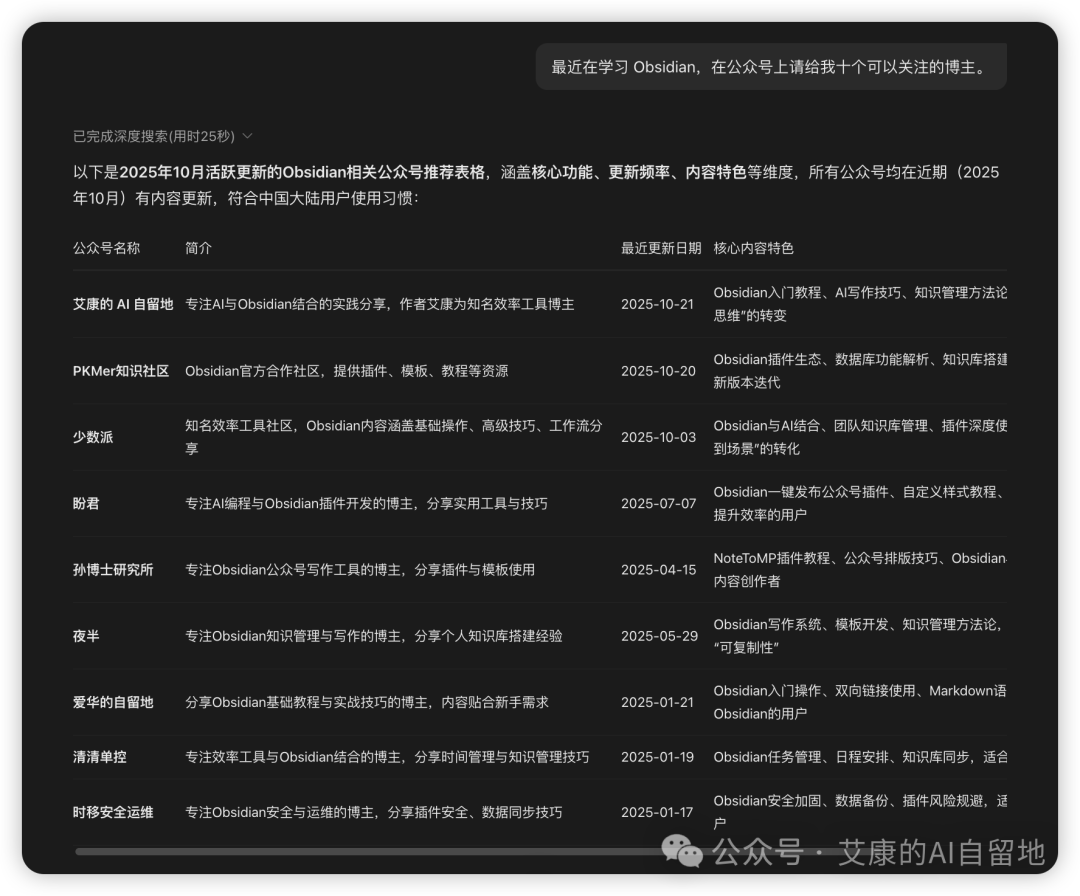The image size is (1080, 896).
Task: Click the date 2025-10-21
Action: (657, 304)
